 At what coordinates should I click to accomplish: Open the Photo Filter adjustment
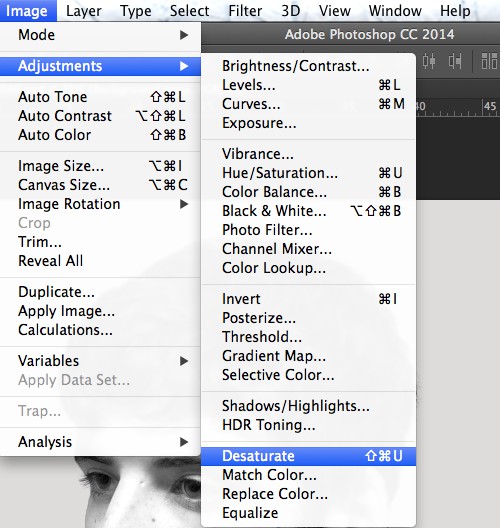point(308,230)
